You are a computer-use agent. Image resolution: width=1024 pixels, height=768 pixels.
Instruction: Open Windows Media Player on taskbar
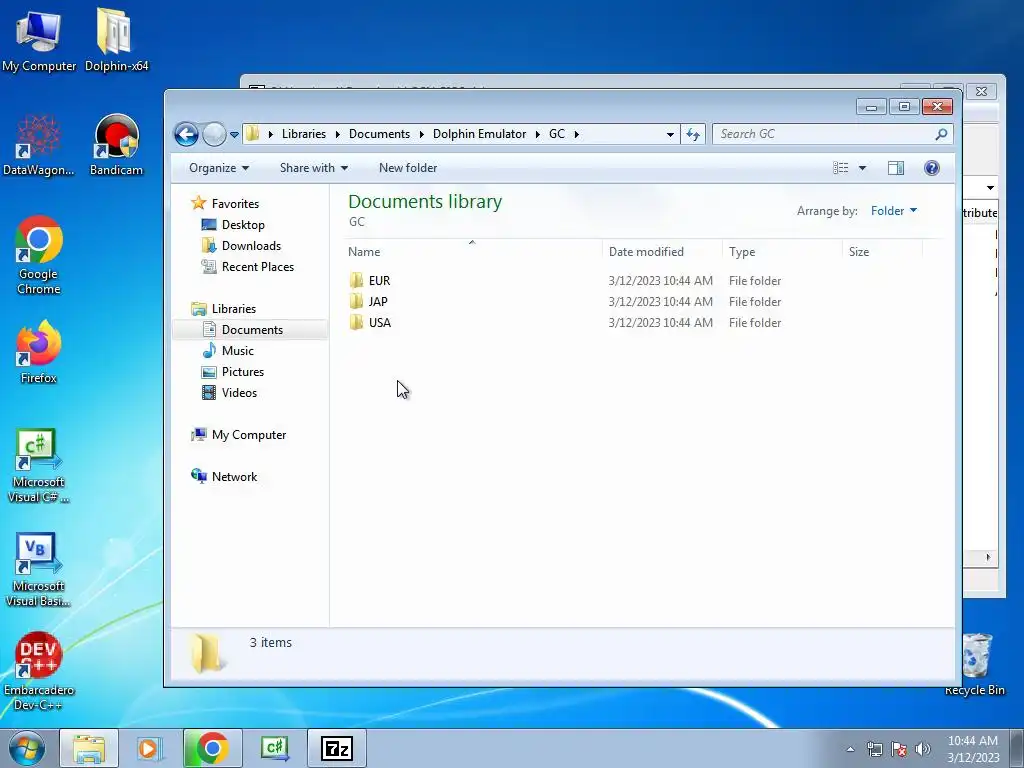click(x=150, y=748)
